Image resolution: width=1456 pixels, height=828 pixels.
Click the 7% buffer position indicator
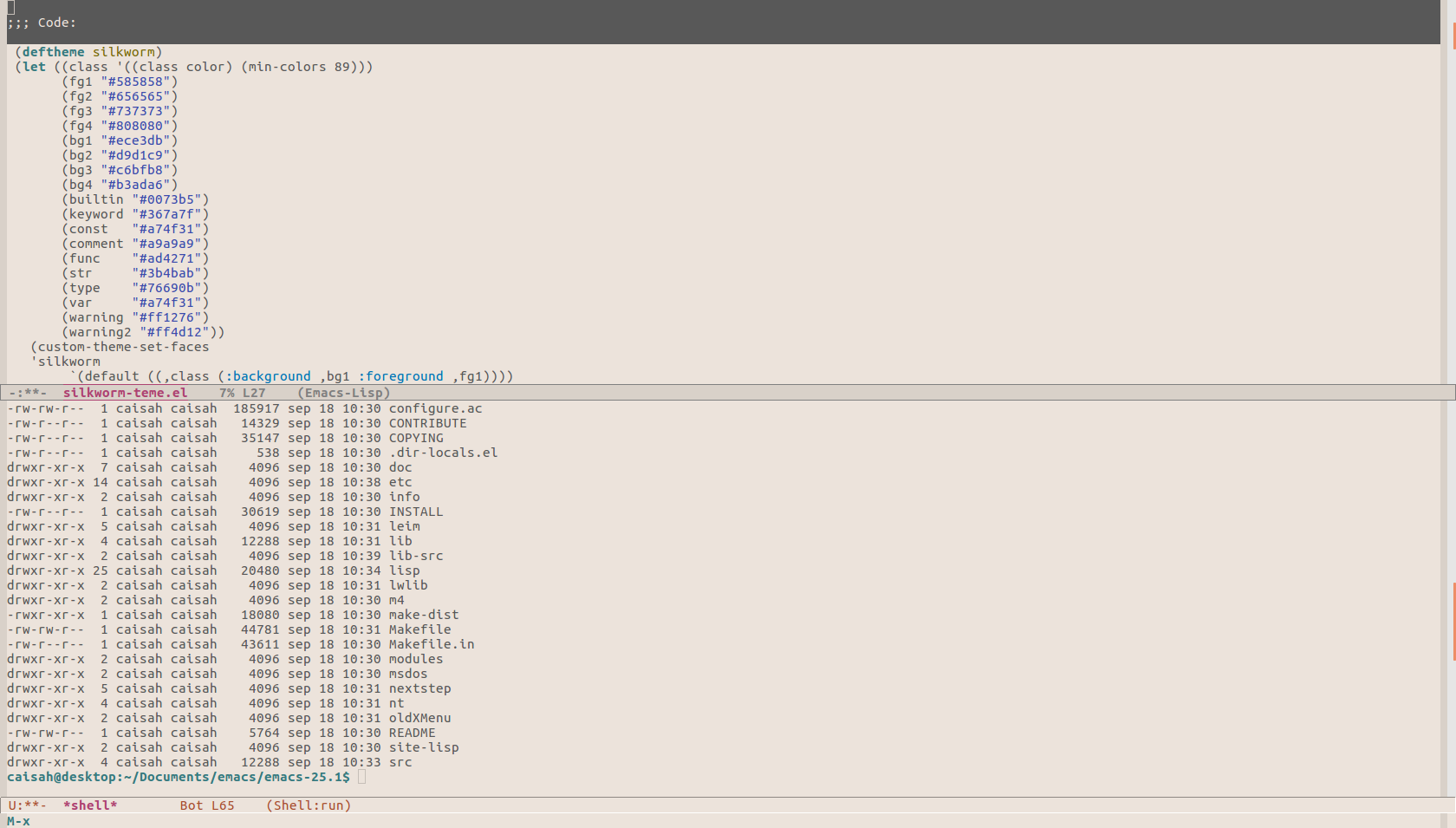coord(226,393)
